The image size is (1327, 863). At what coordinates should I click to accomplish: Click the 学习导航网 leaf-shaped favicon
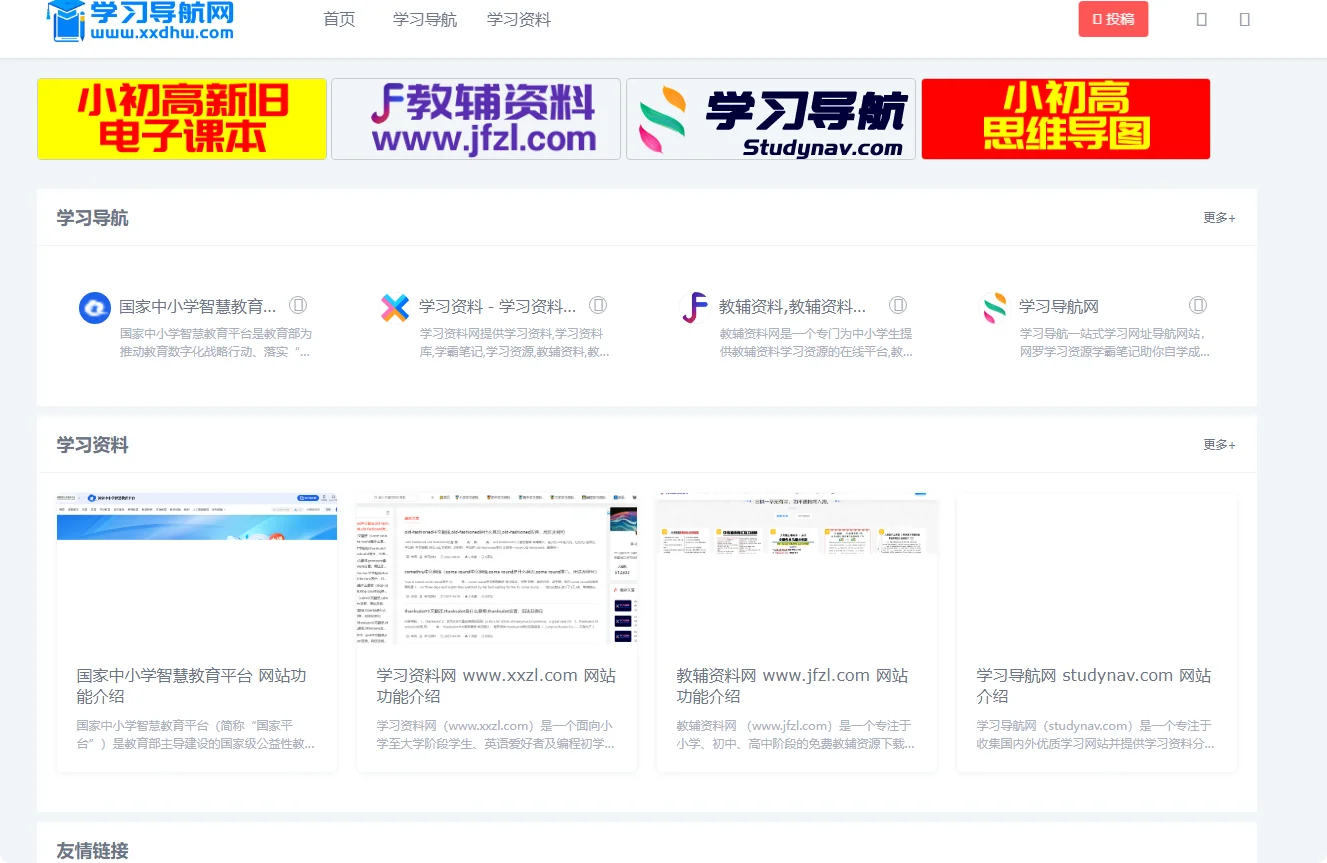pyautogui.click(x=994, y=308)
